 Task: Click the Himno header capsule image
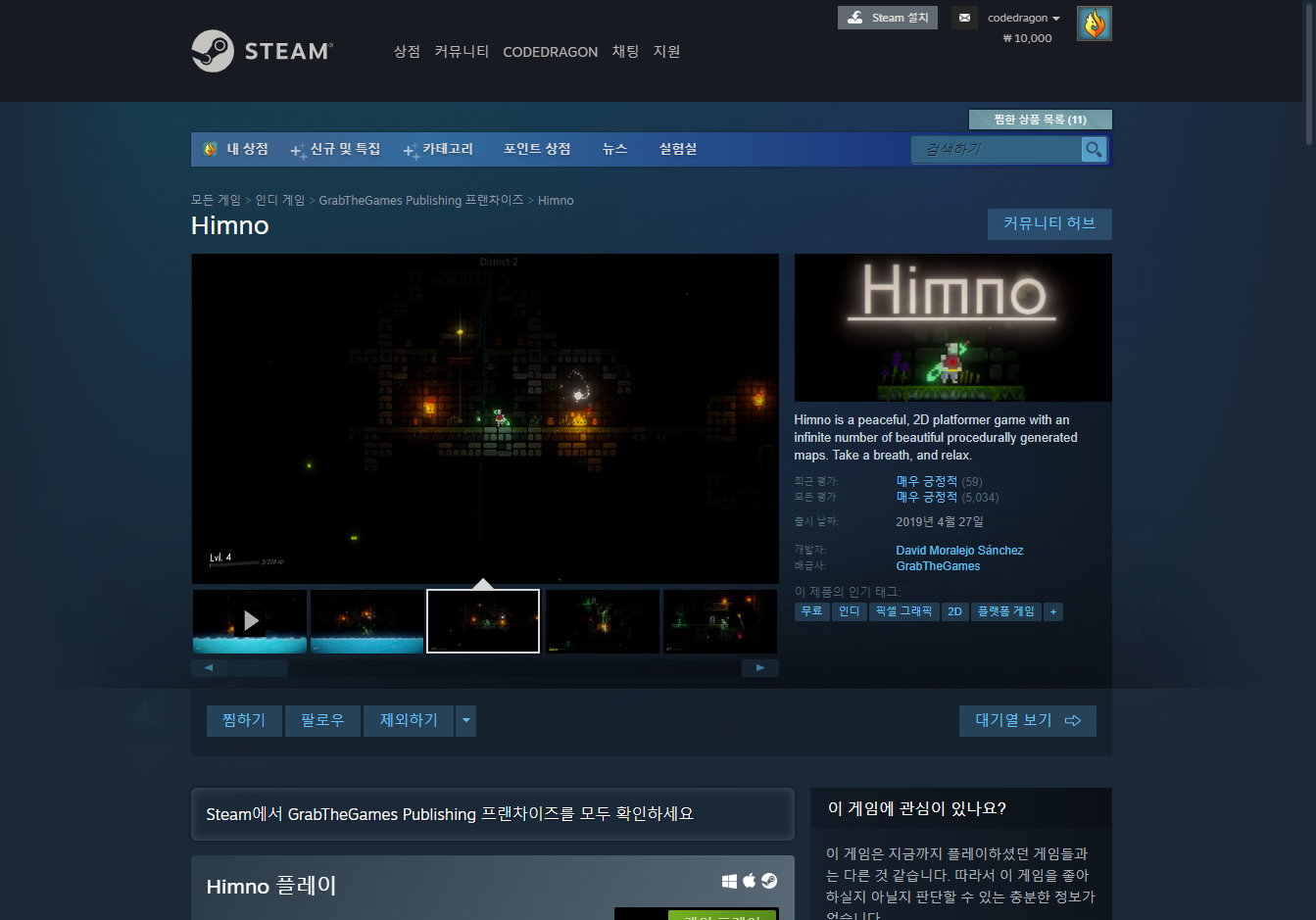coord(952,327)
